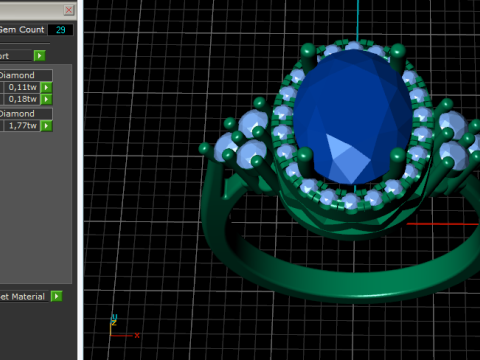Click the green arrow next to Material
The height and width of the screenshot is (360, 480).
(x=56, y=296)
